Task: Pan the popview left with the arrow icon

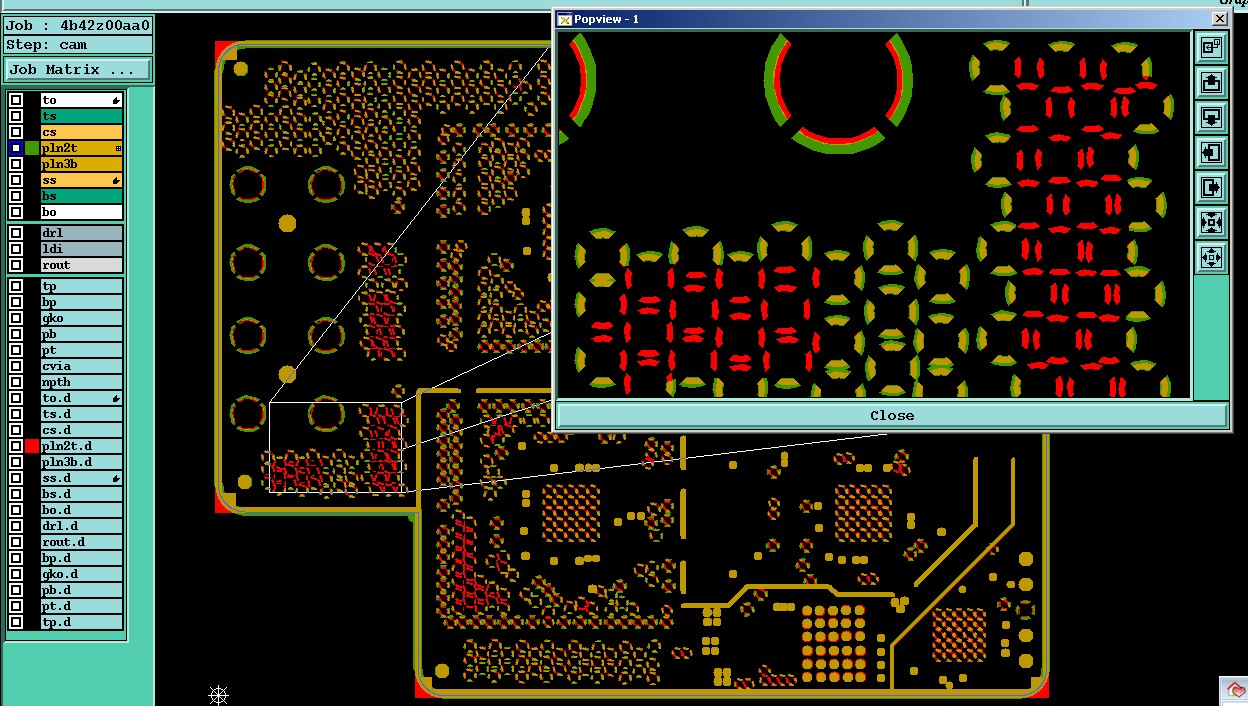Action: (x=1211, y=152)
